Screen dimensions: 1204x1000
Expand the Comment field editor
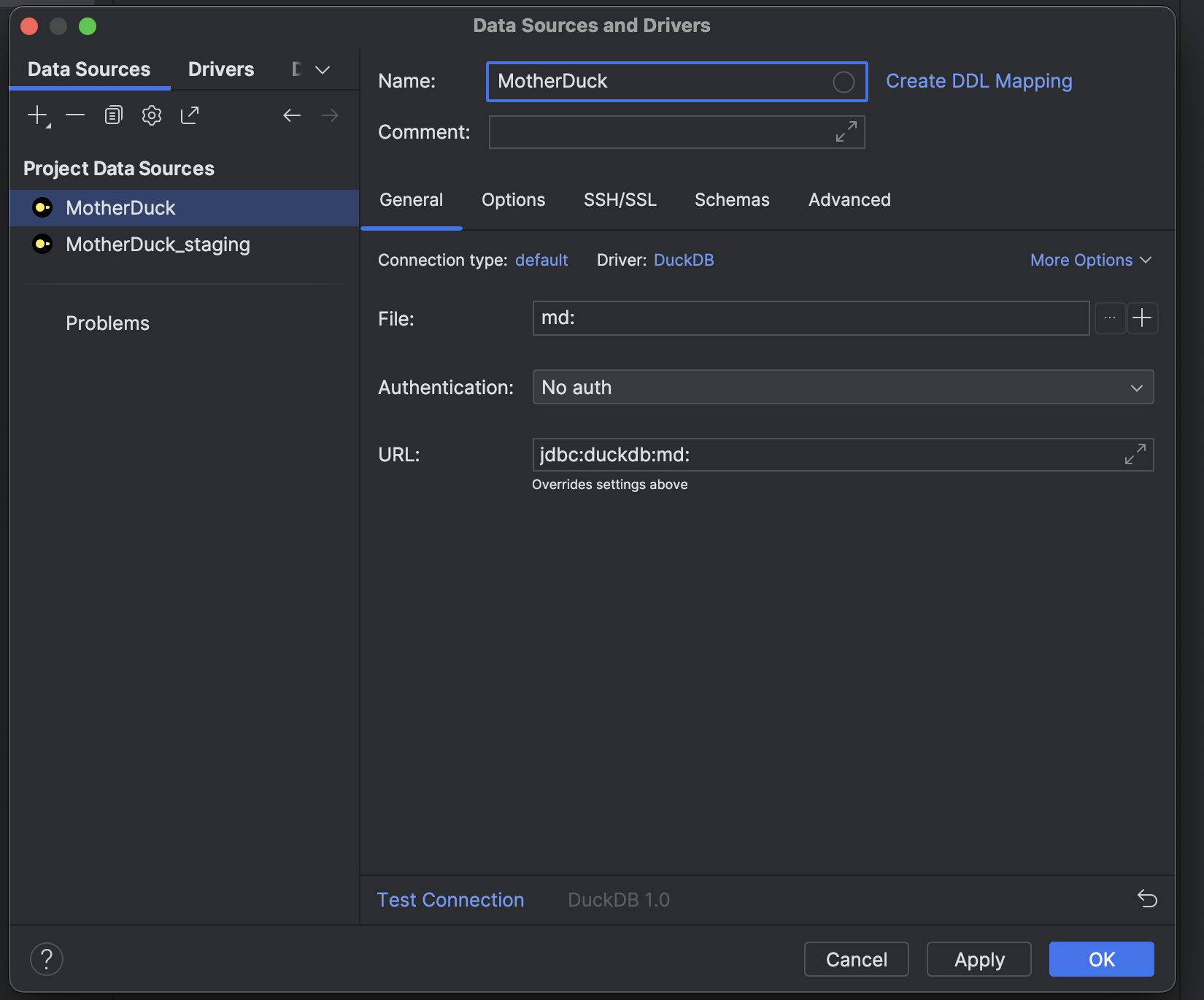[x=846, y=132]
